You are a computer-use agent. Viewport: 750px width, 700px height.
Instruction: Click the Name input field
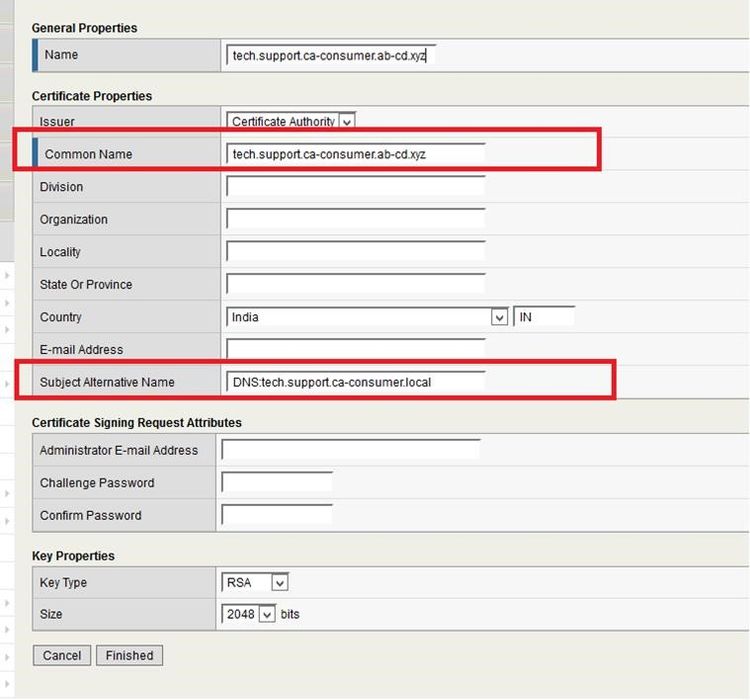click(331, 56)
